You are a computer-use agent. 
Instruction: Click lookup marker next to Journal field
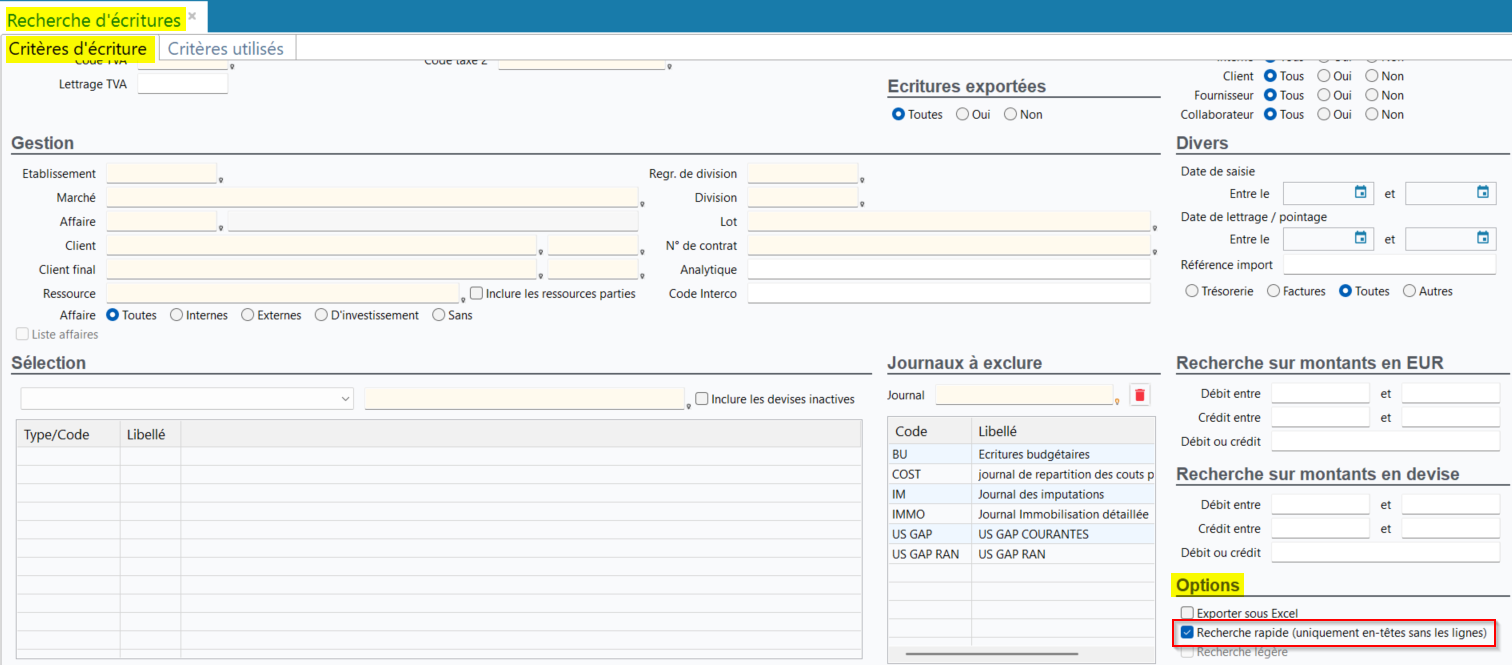(1116, 401)
